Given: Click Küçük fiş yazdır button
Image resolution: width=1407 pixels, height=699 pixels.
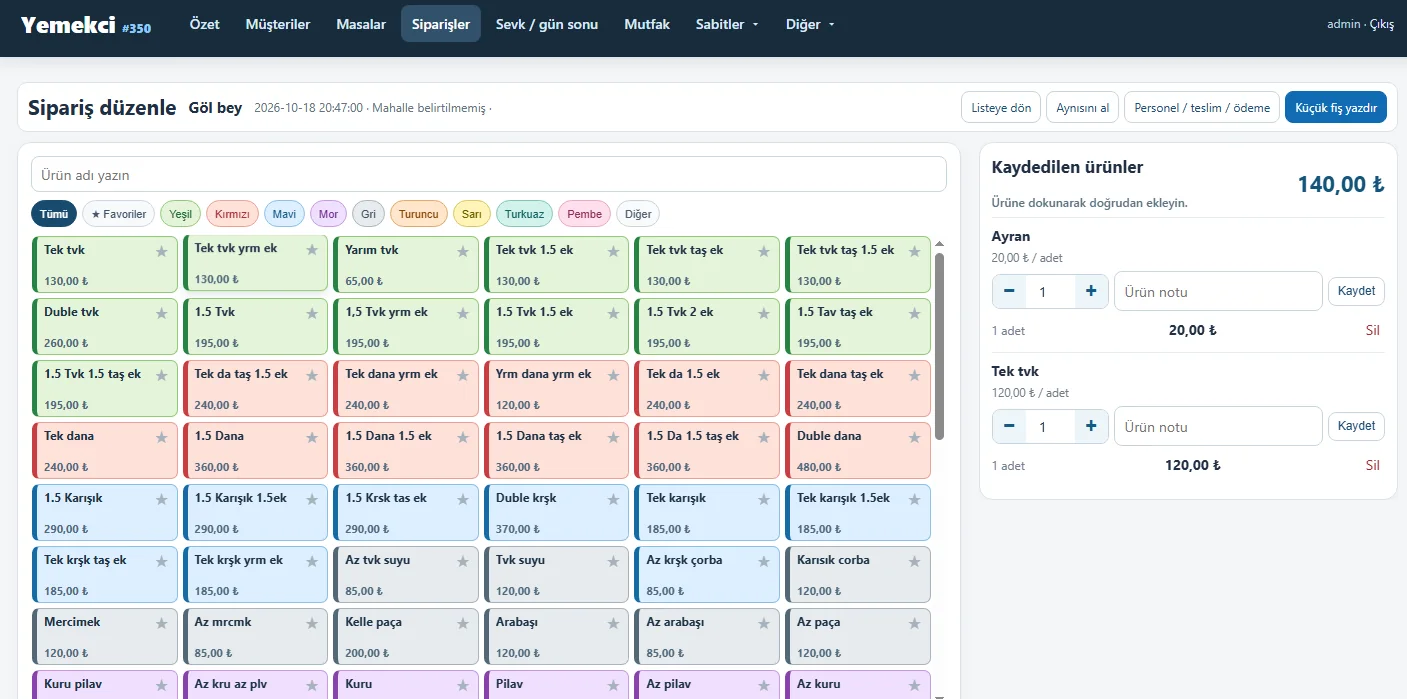Looking at the screenshot, I should point(1336,108).
